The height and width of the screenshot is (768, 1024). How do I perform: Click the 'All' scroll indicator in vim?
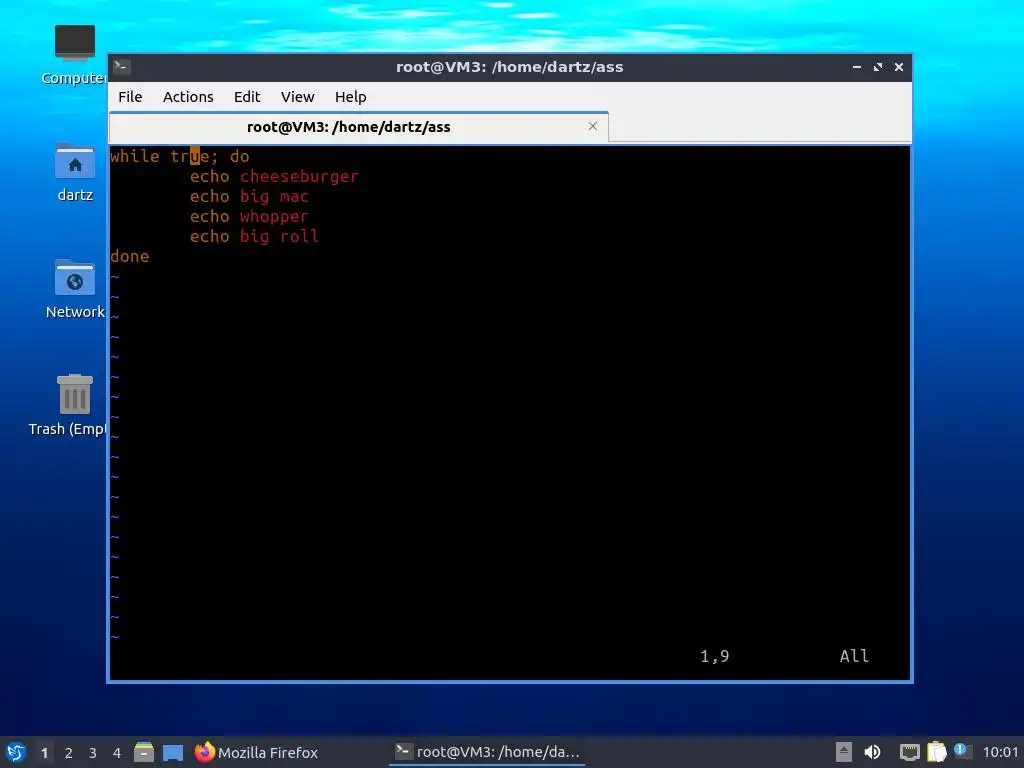(854, 656)
